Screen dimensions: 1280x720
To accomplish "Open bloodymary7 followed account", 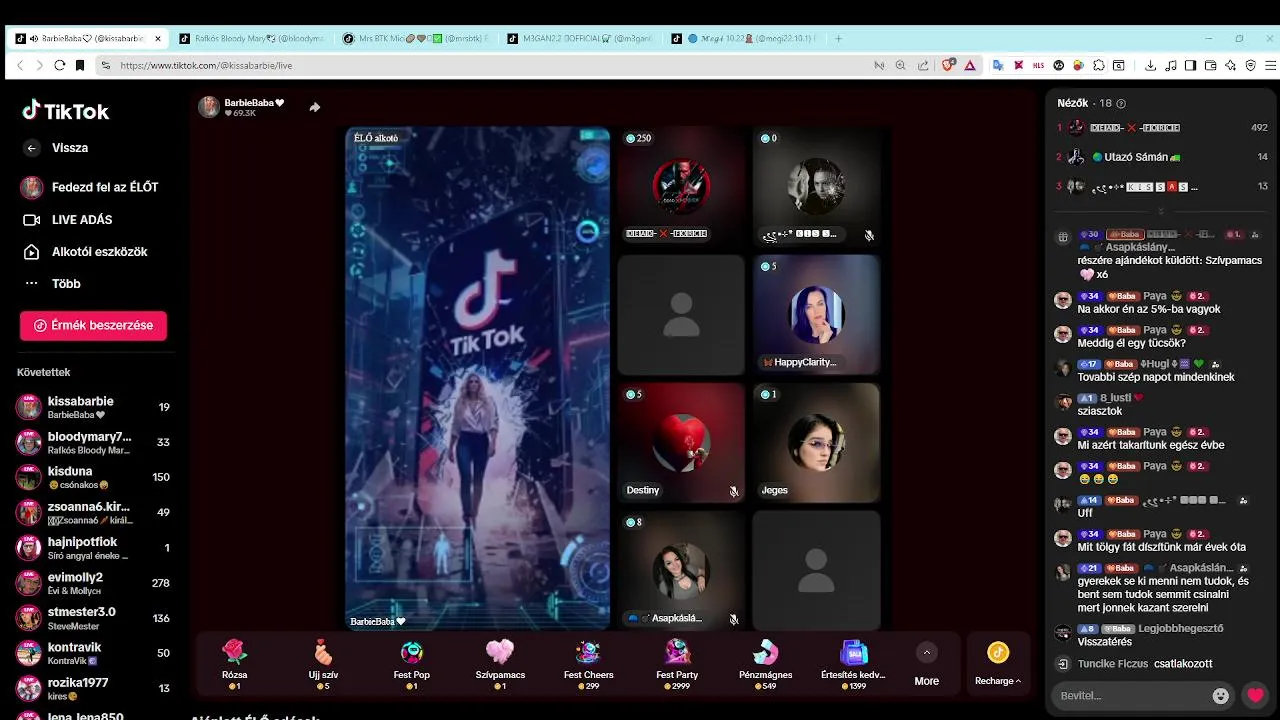I will 93,443.
